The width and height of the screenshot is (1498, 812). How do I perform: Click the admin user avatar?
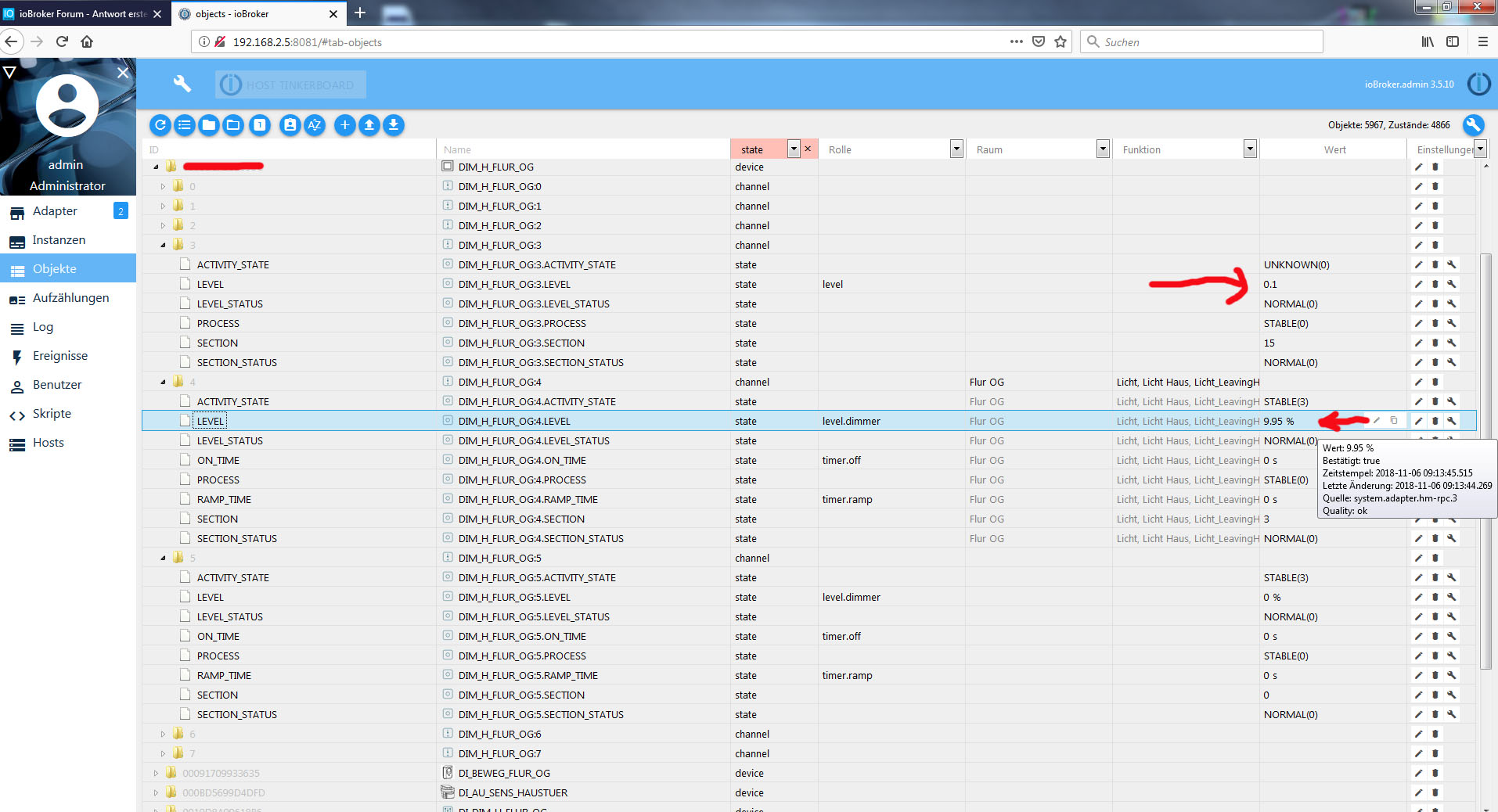click(67, 106)
